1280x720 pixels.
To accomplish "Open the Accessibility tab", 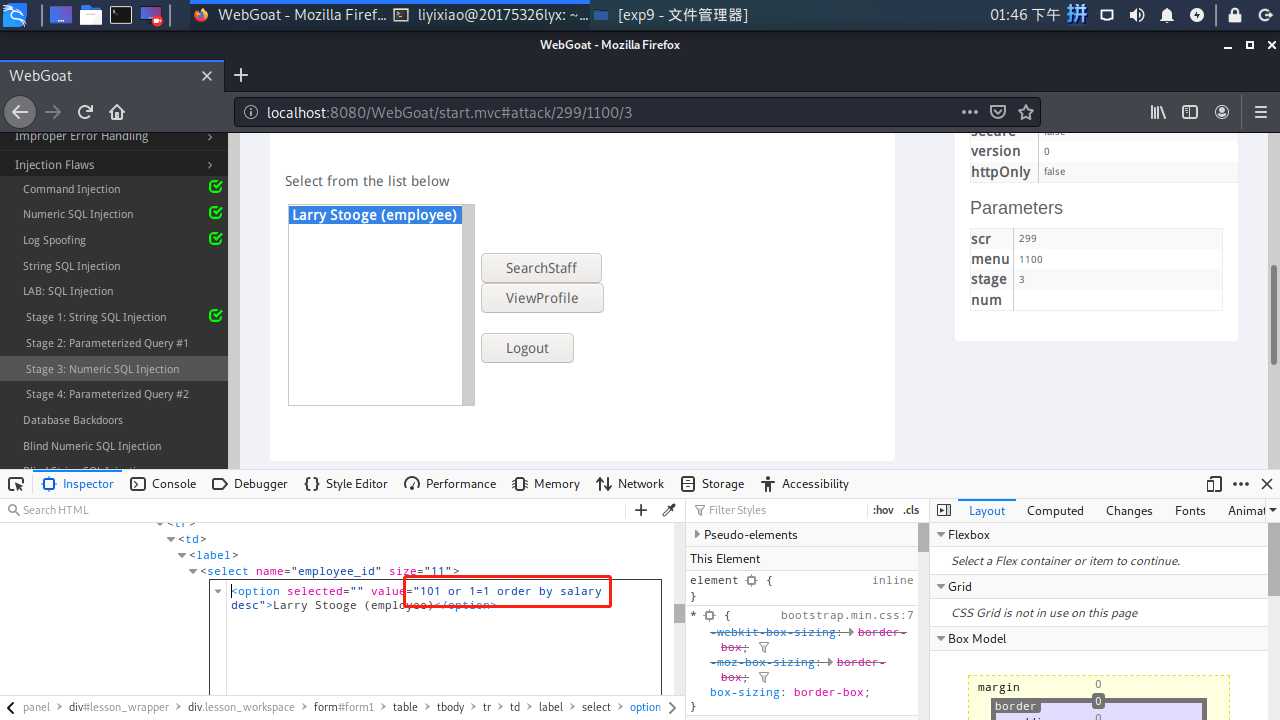I will 805,484.
